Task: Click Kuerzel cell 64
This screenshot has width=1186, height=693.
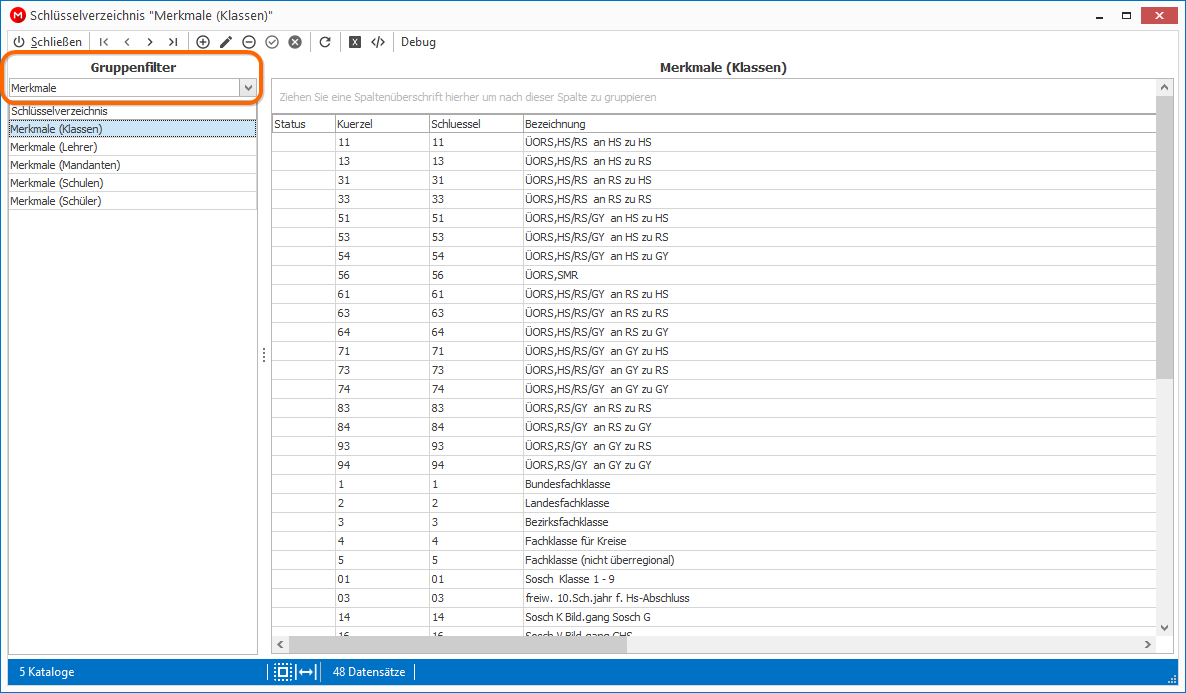Action: 382,332
